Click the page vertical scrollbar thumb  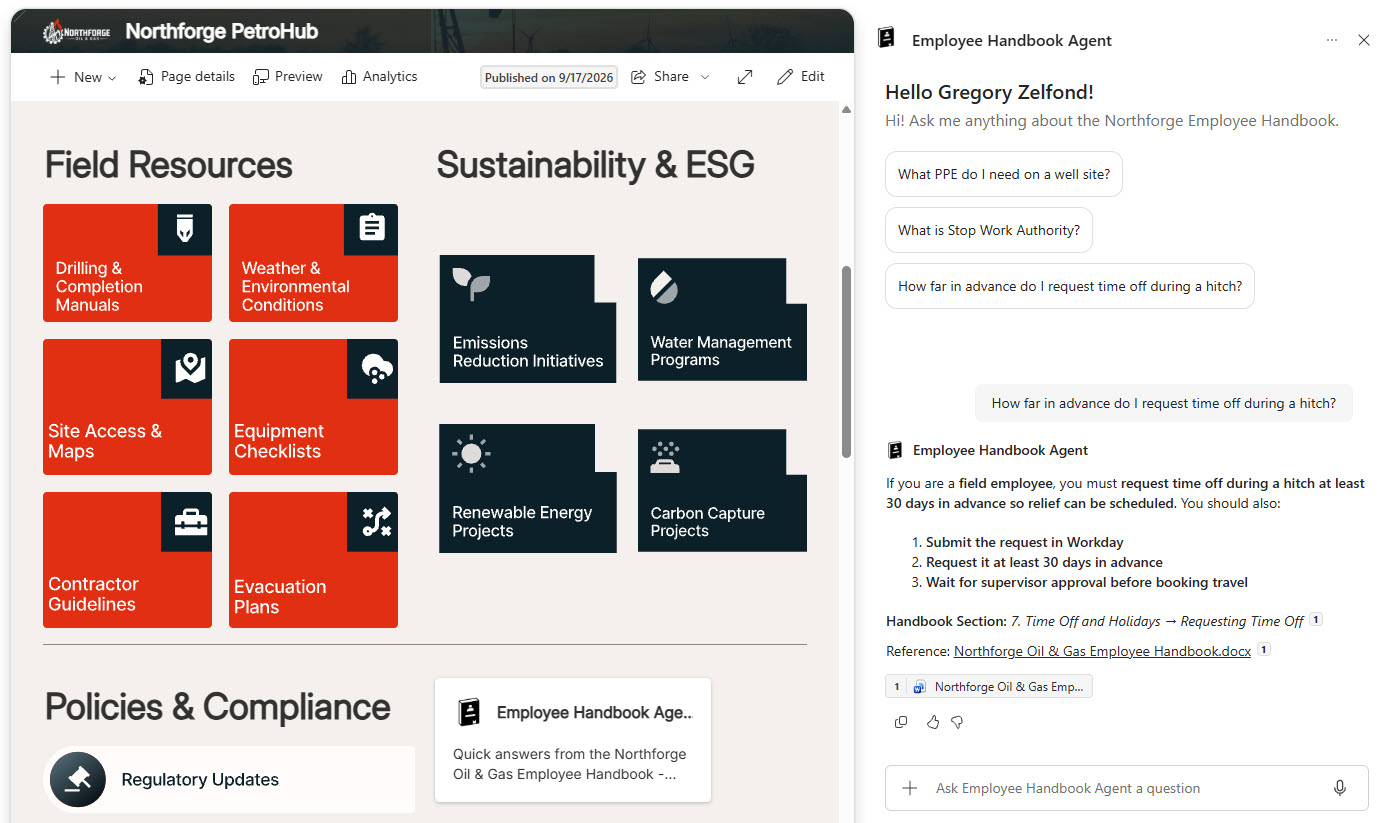click(846, 361)
